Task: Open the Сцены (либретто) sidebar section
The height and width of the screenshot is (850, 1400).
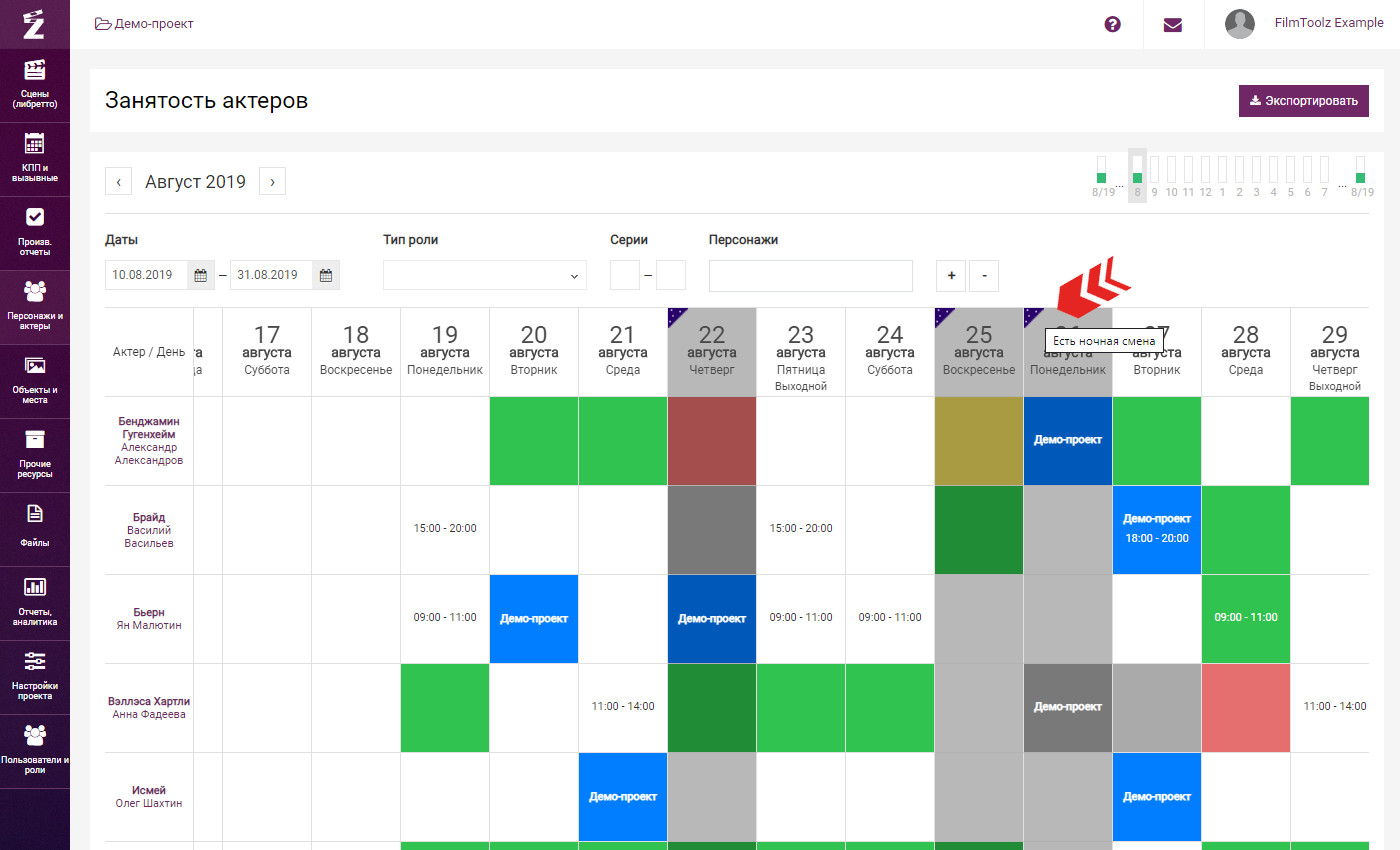Action: coord(35,85)
